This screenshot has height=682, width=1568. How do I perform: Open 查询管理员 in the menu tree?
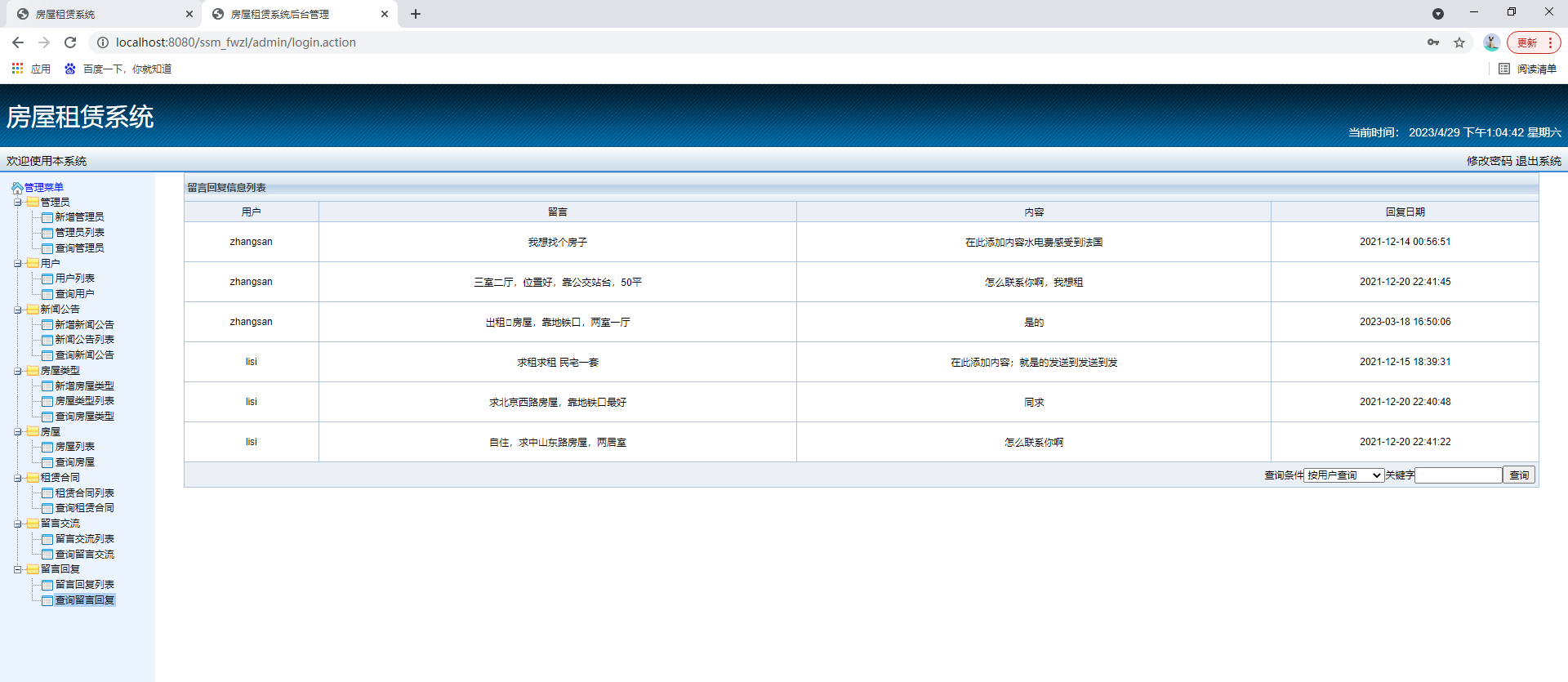tap(79, 248)
